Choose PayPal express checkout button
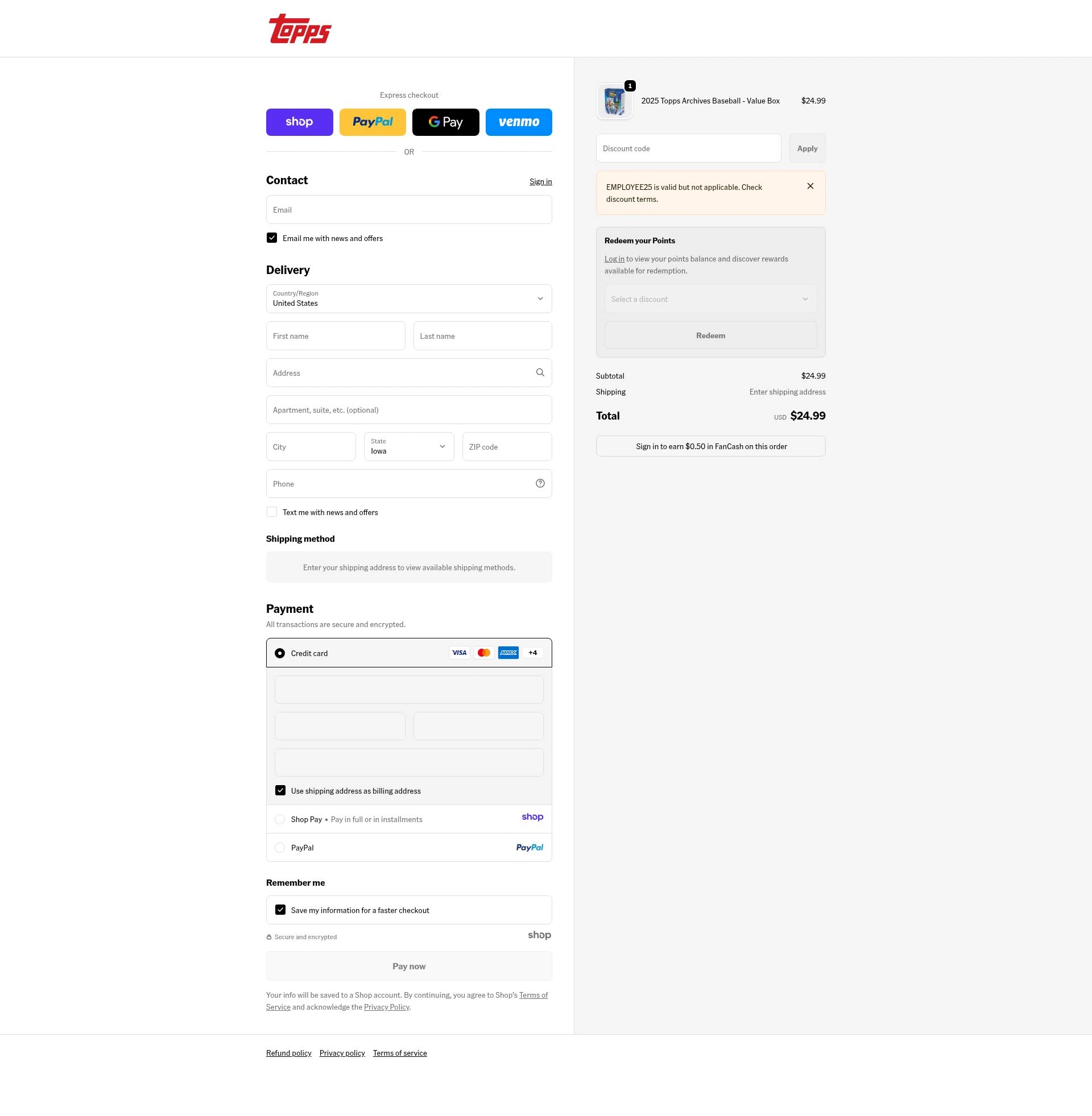The width and height of the screenshot is (1092, 1116). pyautogui.click(x=373, y=122)
